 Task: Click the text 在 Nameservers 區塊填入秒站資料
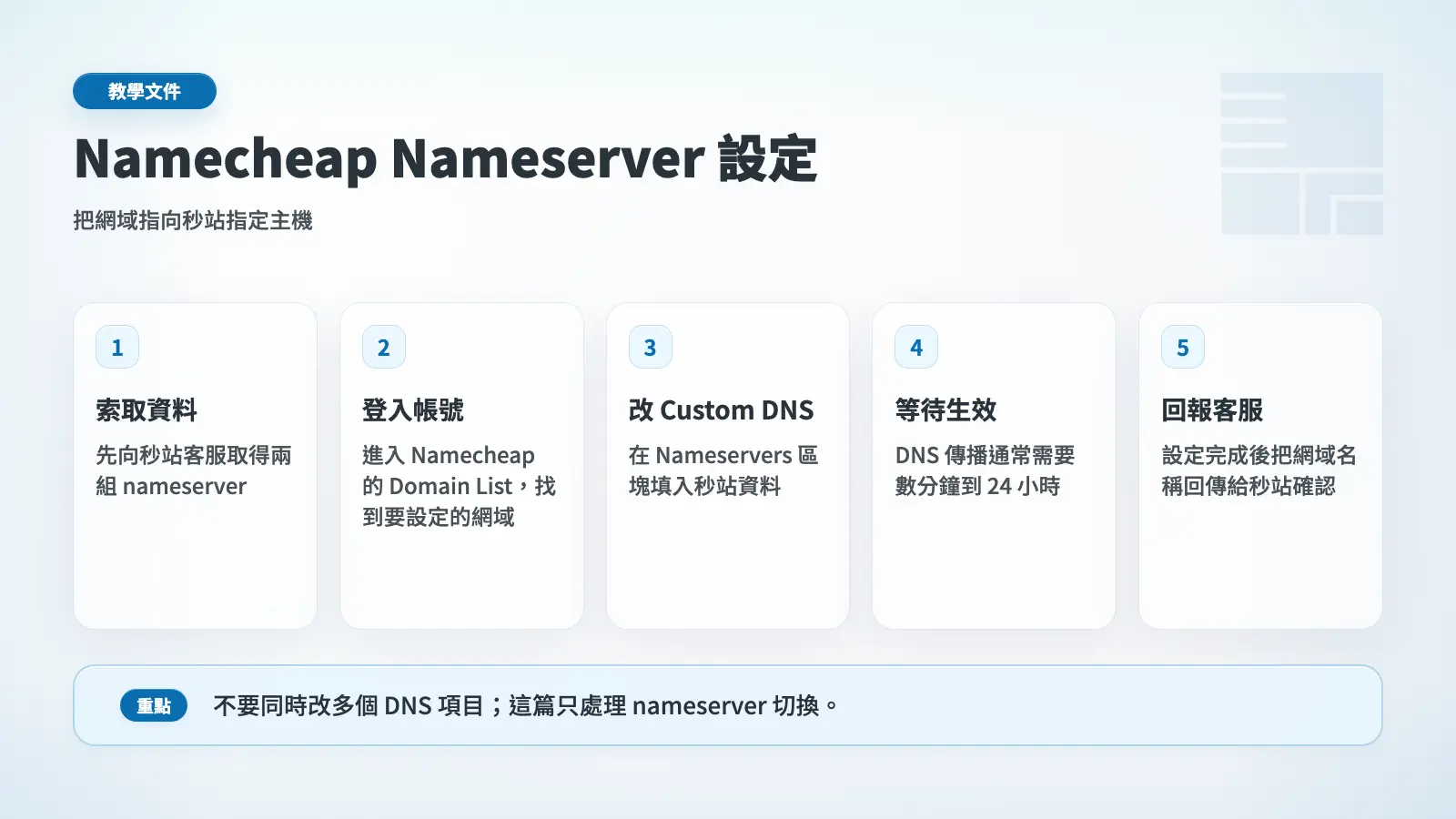click(723, 470)
